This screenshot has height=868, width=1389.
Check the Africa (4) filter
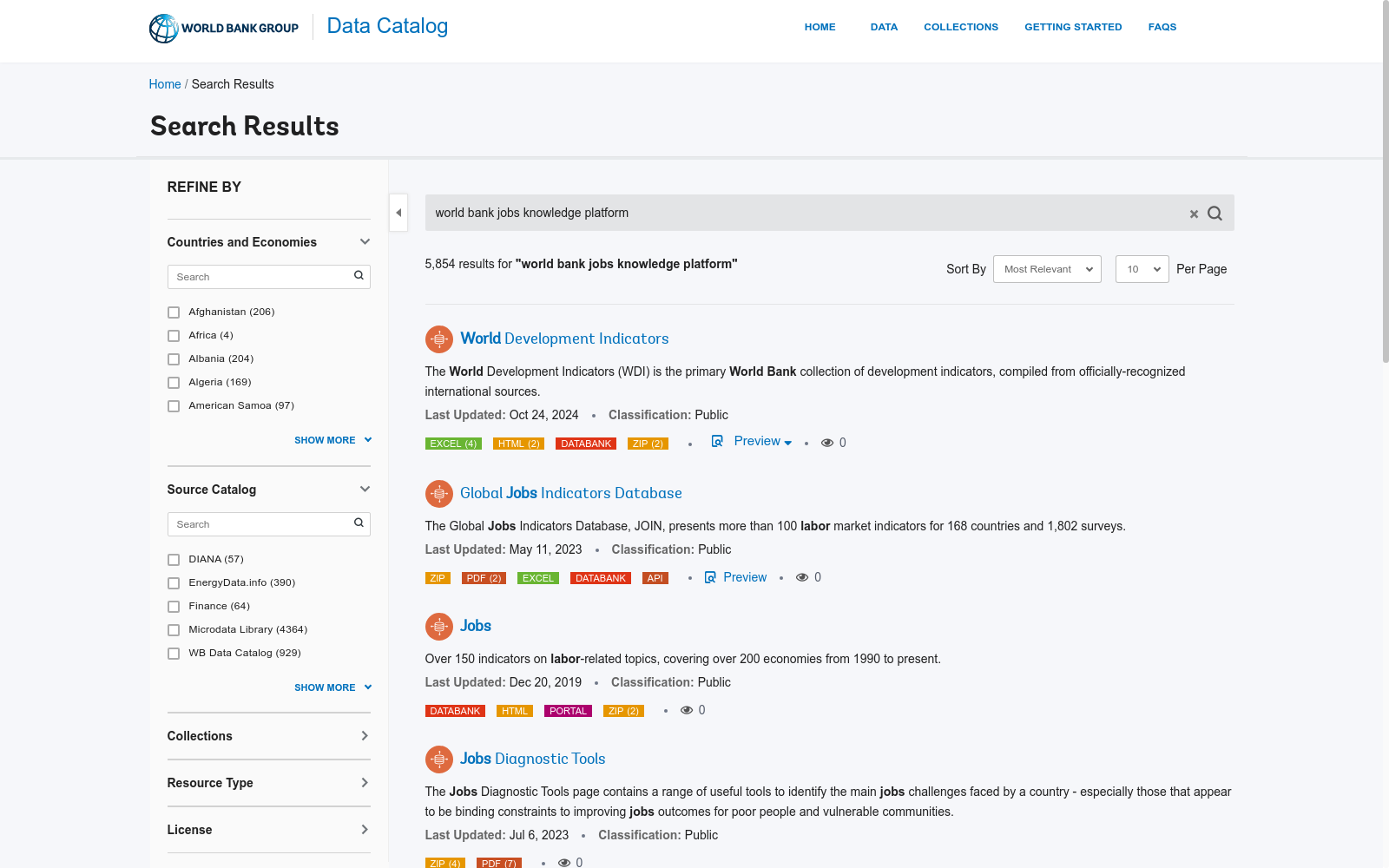click(x=174, y=336)
